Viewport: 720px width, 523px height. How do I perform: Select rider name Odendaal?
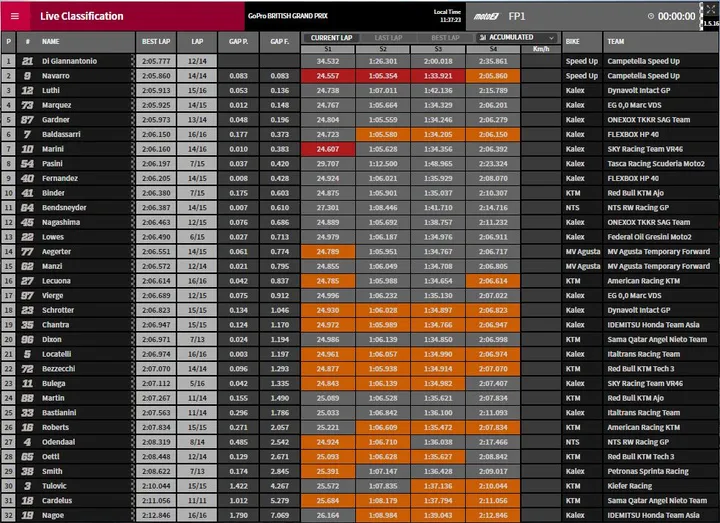pos(58,442)
